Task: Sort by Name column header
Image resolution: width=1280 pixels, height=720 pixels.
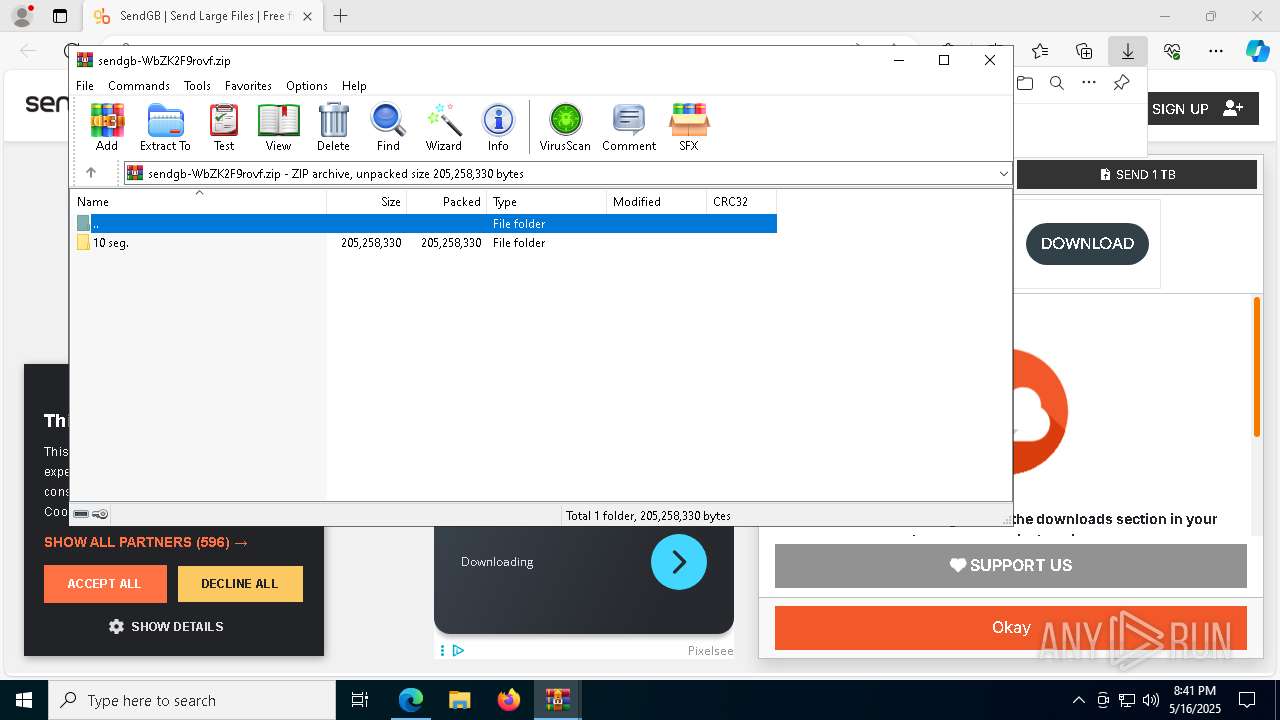Action: tap(199, 202)
